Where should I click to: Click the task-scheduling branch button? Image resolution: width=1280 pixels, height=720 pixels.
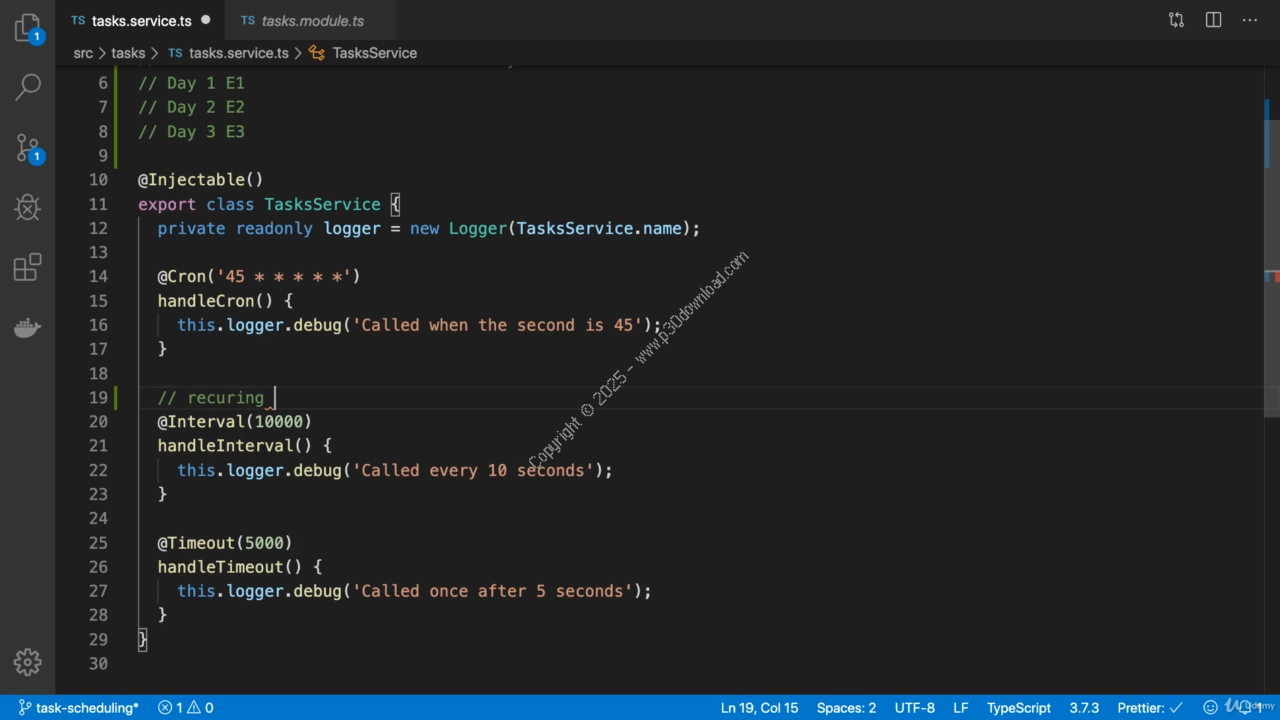(x=78, y=708)
